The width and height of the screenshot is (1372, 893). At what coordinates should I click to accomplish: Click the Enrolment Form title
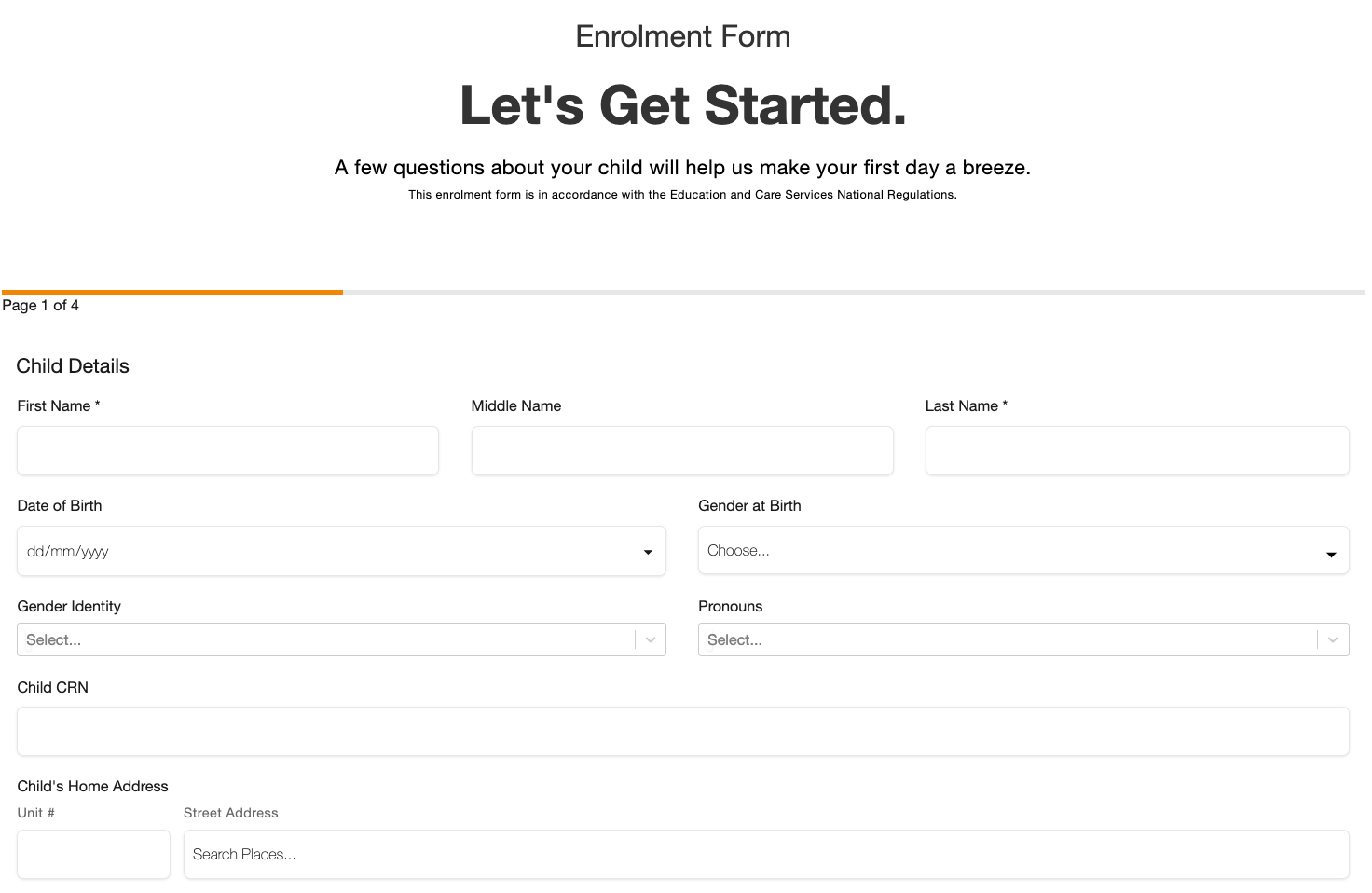tap(682, 35)
